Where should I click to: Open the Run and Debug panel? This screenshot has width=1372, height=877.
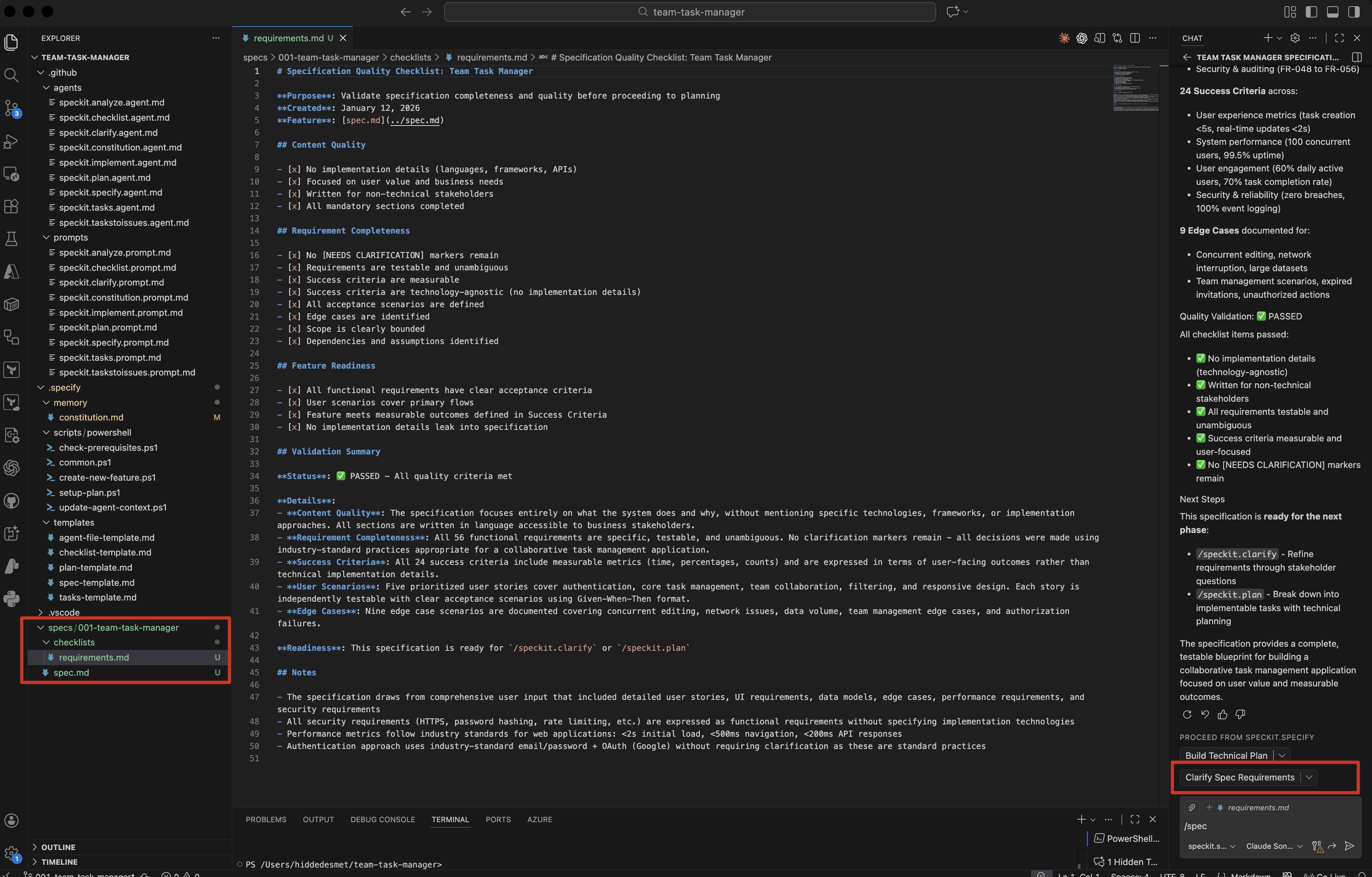point(11,142)
